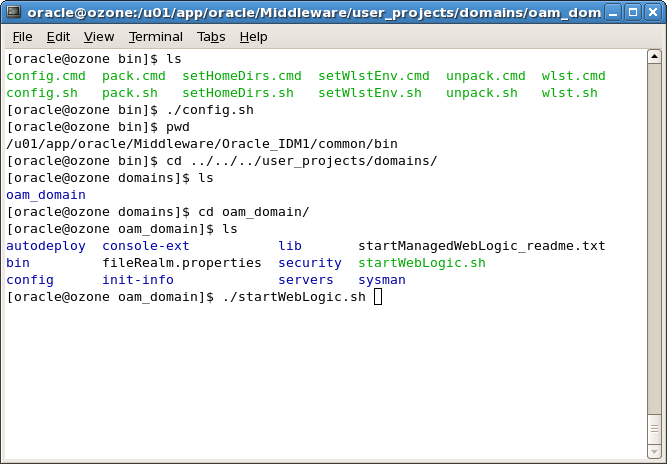667x464 pixels.
Task: Close the terminal window
Action: point(653,12)
